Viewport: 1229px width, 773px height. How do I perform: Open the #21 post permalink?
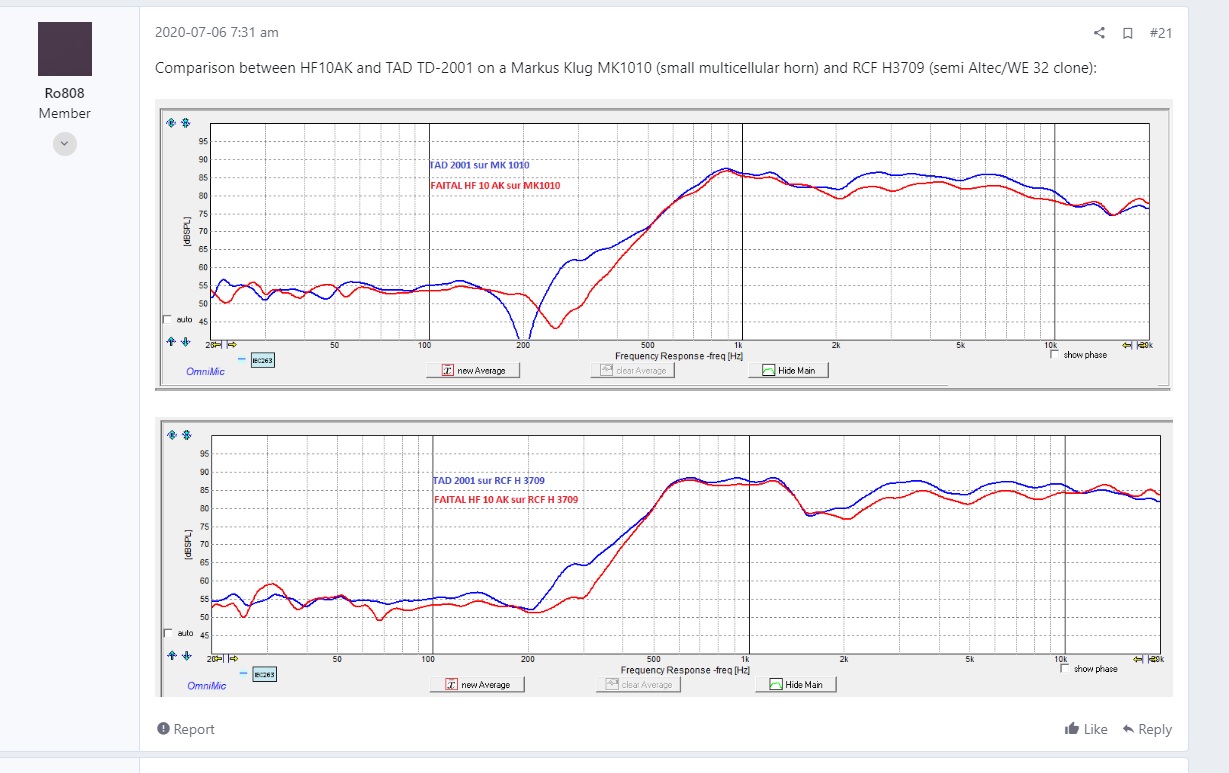click(x=1160, y=33)
